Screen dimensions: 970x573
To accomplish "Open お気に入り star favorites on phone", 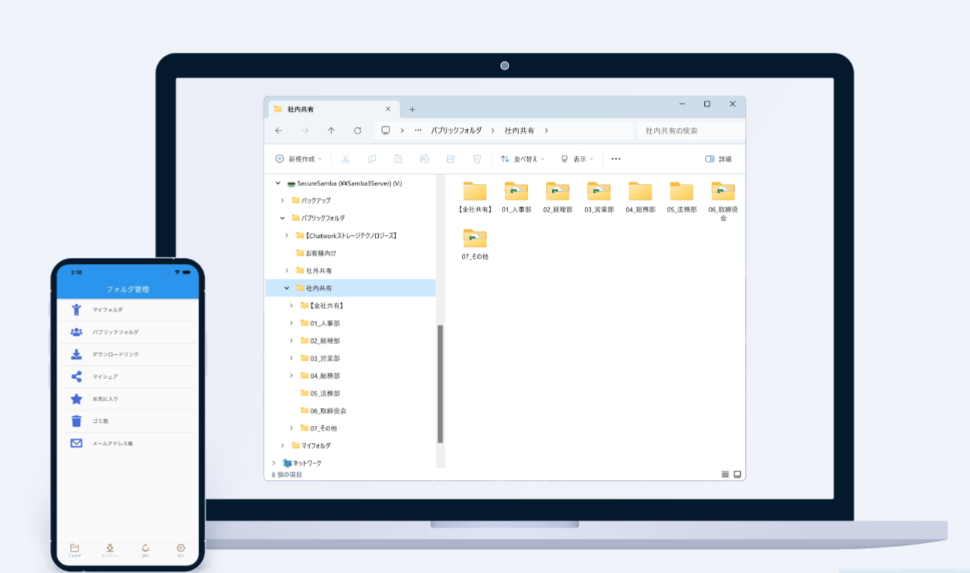I will coord(76,398).
